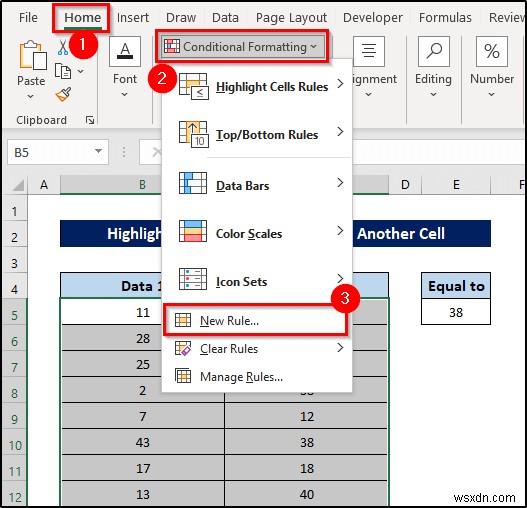Select Manage Rules... menu entry
Viewport: 527px width, 508px height.
(x=257, y=376)
